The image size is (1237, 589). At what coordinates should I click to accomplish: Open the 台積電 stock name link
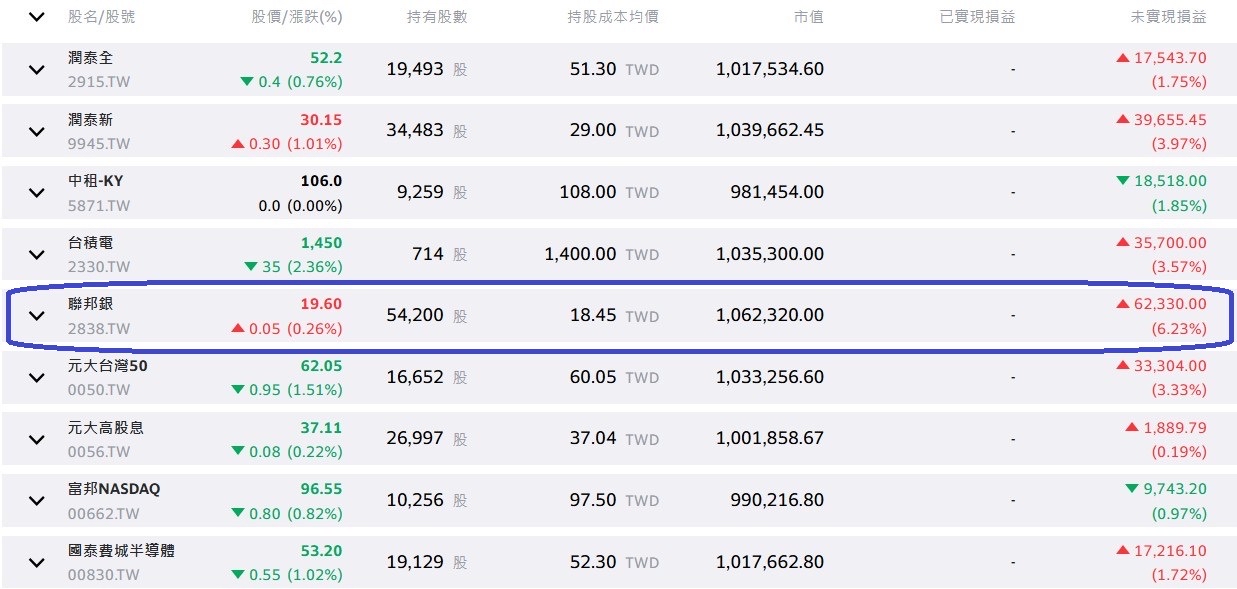coord(89,242)
